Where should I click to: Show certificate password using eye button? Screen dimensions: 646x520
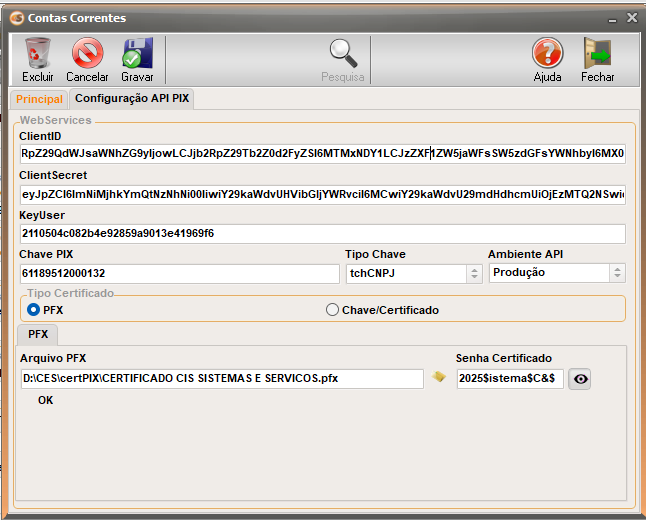tap(580, 379)
